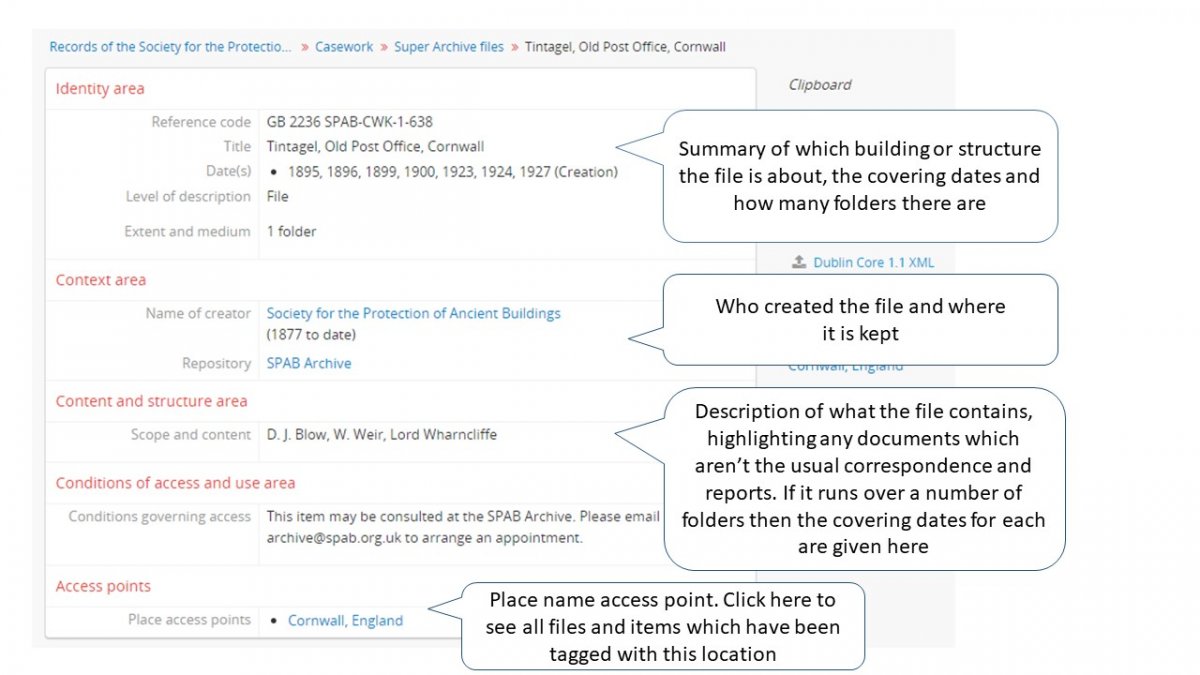The height and width of the screenshot is (675, 1200).
Task: Click the 'Place access points' field label
Action: (189, 620)
